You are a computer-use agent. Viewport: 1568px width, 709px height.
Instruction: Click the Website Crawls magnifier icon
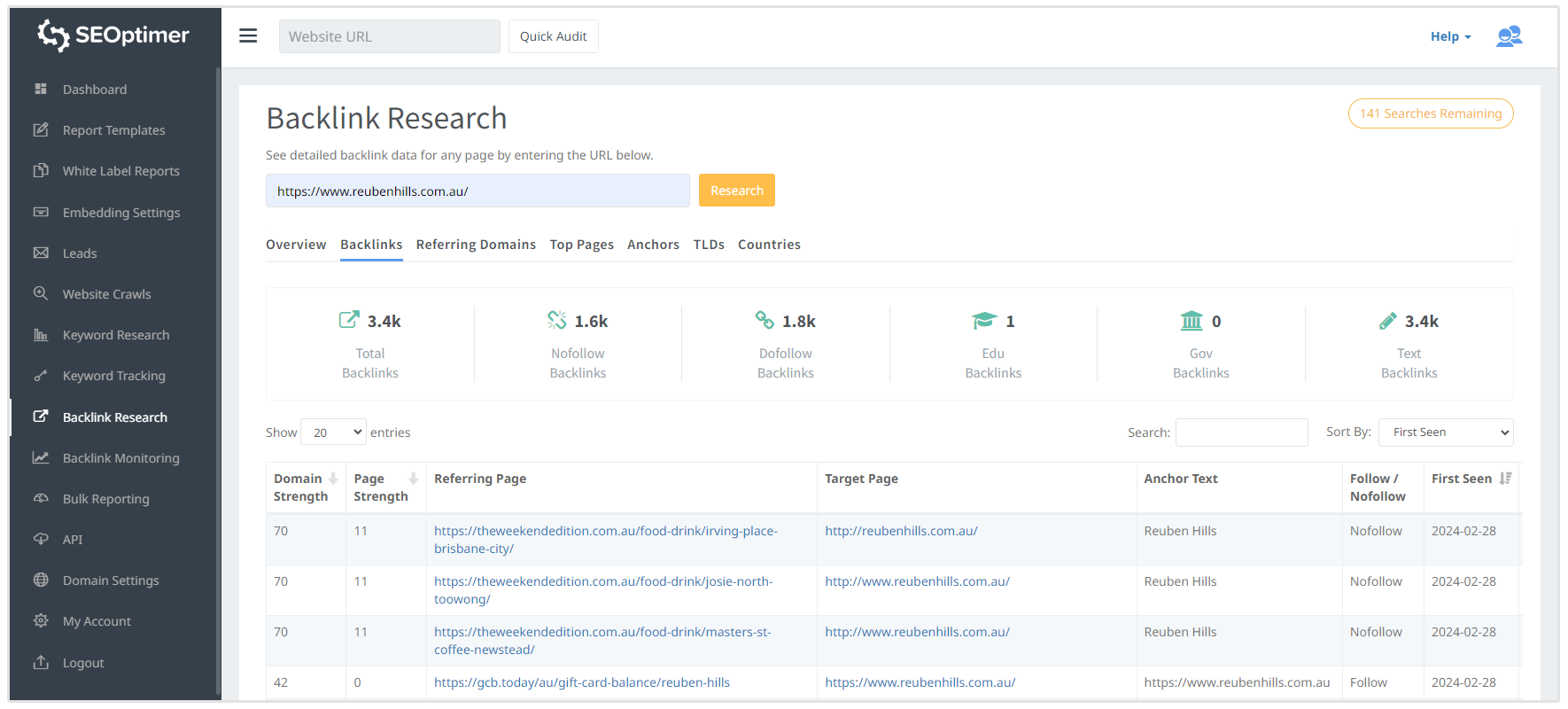pyautogui.click(x=41, y=293)
